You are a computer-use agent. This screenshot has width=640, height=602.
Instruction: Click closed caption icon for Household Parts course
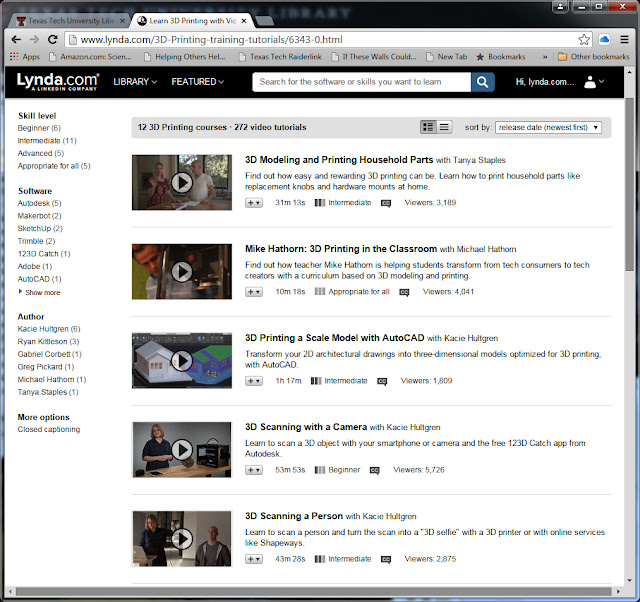(x=386, y=203)
